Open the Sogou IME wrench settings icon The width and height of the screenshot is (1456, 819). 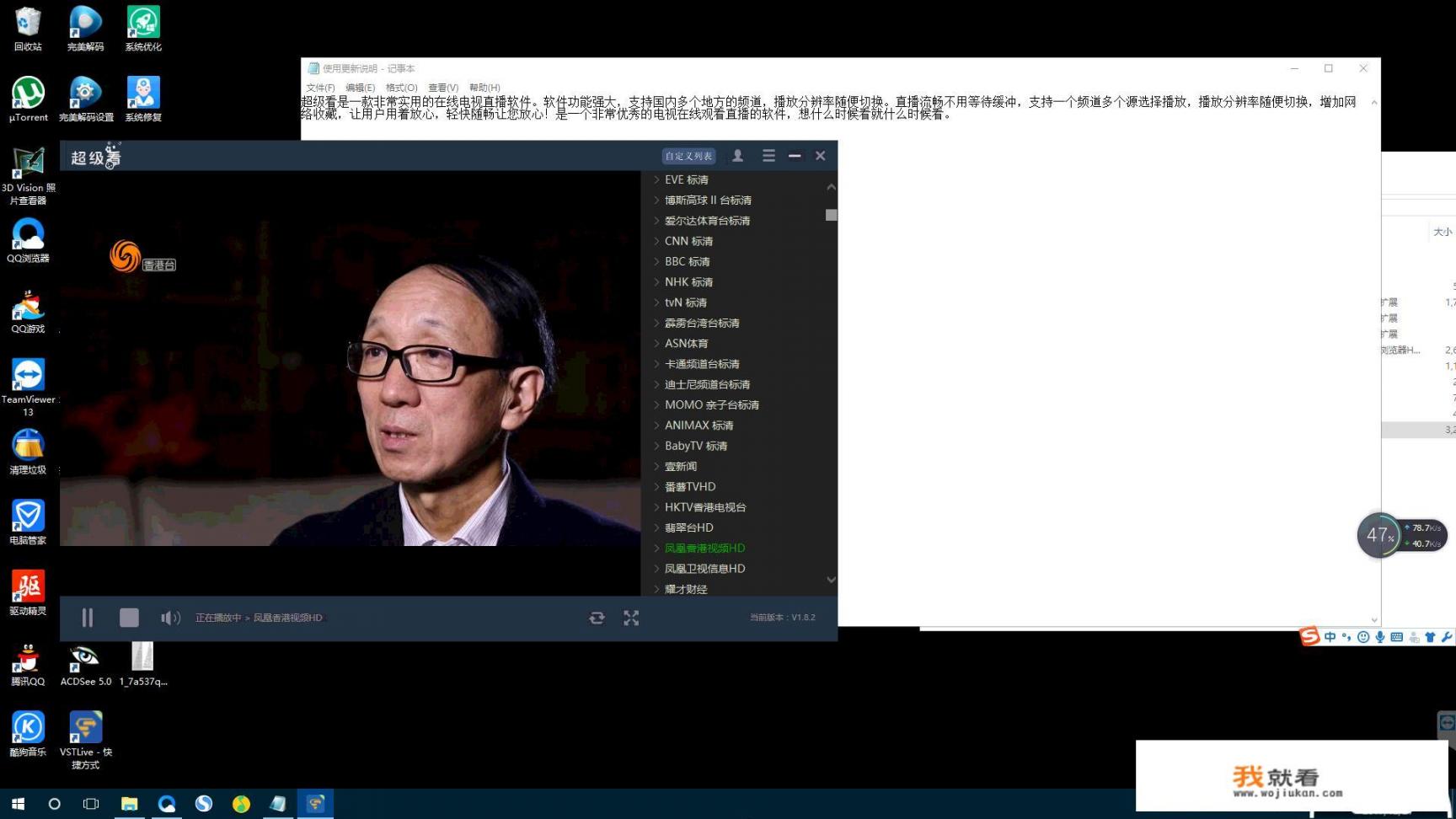(x=1447, y=637)
